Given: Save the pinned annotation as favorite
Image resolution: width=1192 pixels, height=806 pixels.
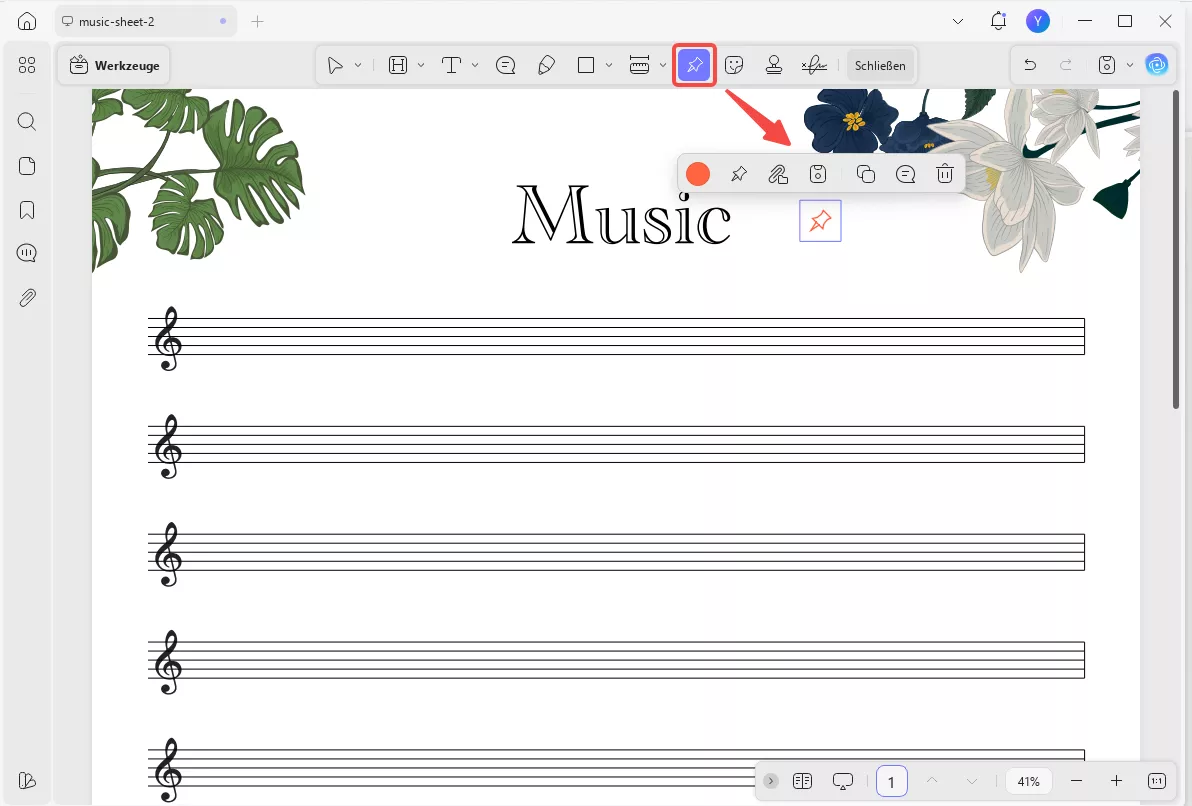Looking at the screenshot, I should click(x=818, y=173).
